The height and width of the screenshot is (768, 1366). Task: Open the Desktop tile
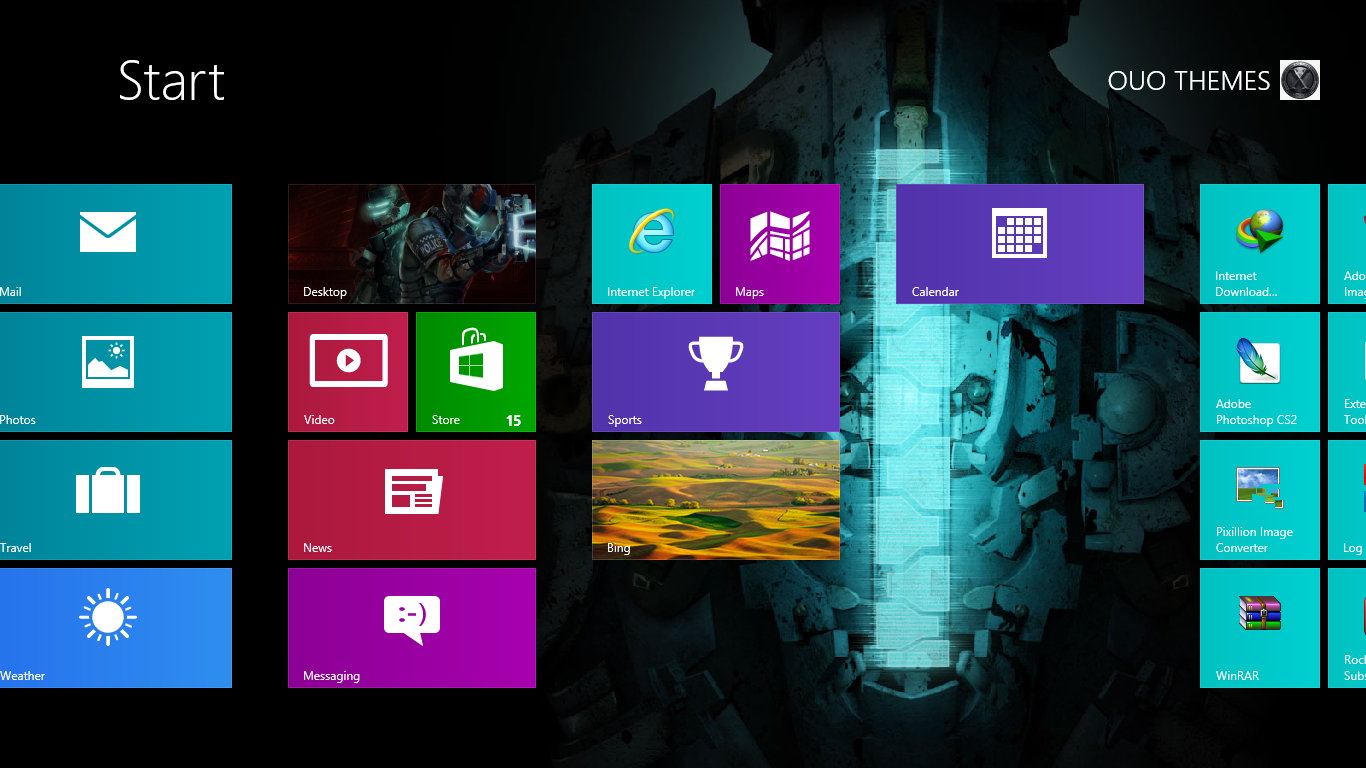412,244
